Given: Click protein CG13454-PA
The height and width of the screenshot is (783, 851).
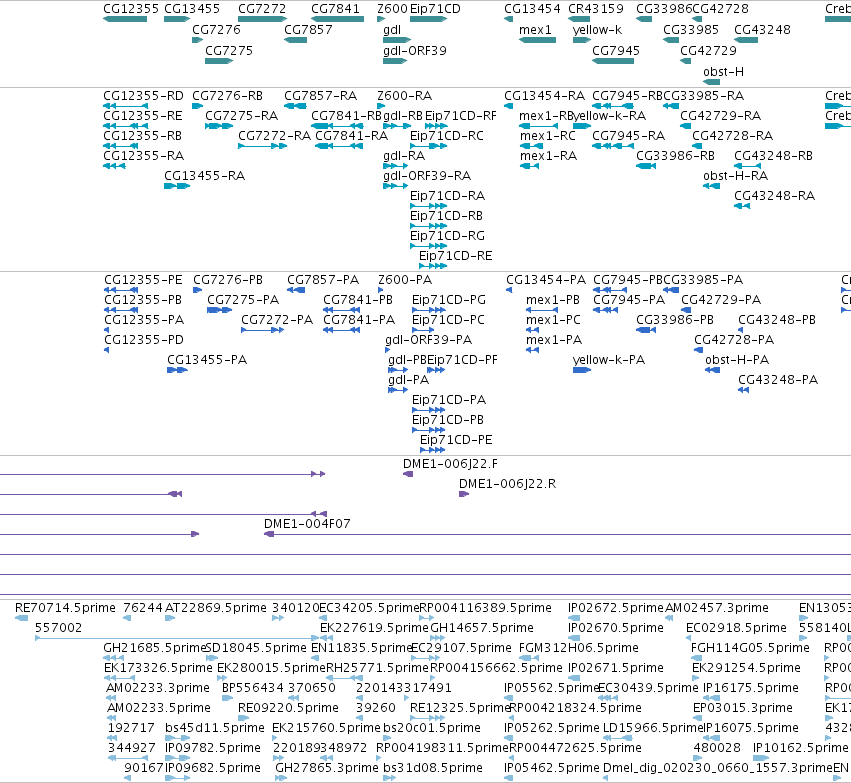Looking at the screenshot, I should tap(546, 280).
